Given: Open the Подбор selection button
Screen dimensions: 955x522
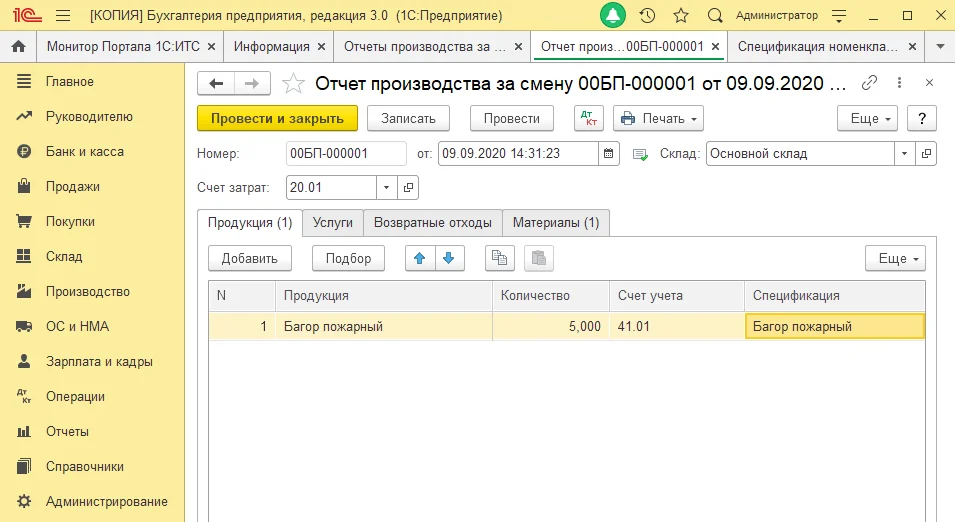Looking at the screenshot, I should (x=348, y=258).
